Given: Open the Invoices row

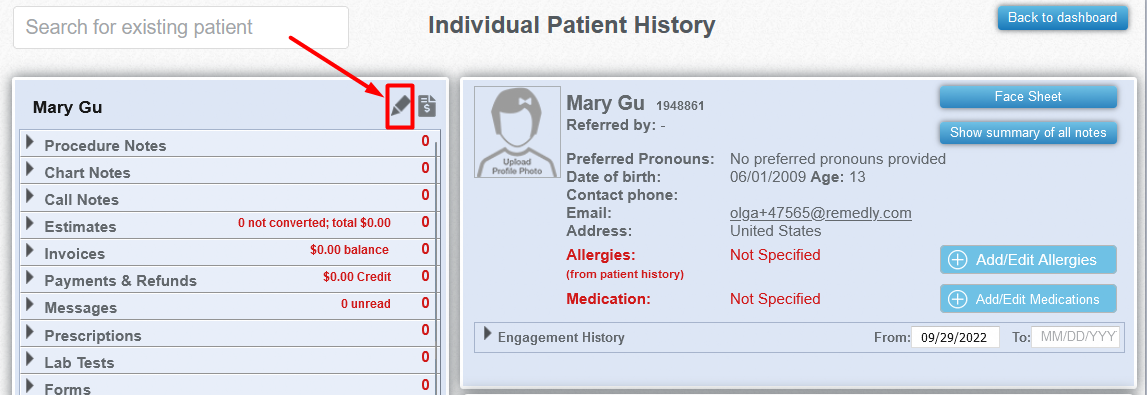Looking at the screenshot, I should pos(230,252).
